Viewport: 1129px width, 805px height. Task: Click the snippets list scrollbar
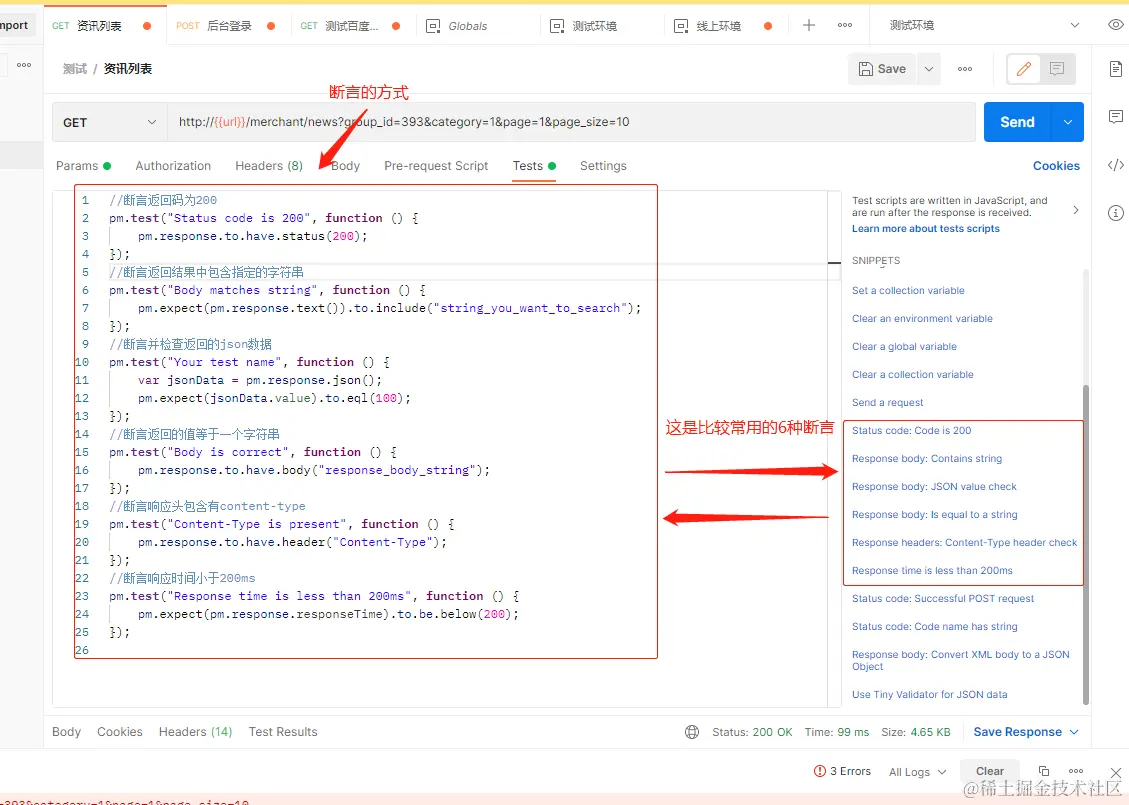coord(1086,544)
